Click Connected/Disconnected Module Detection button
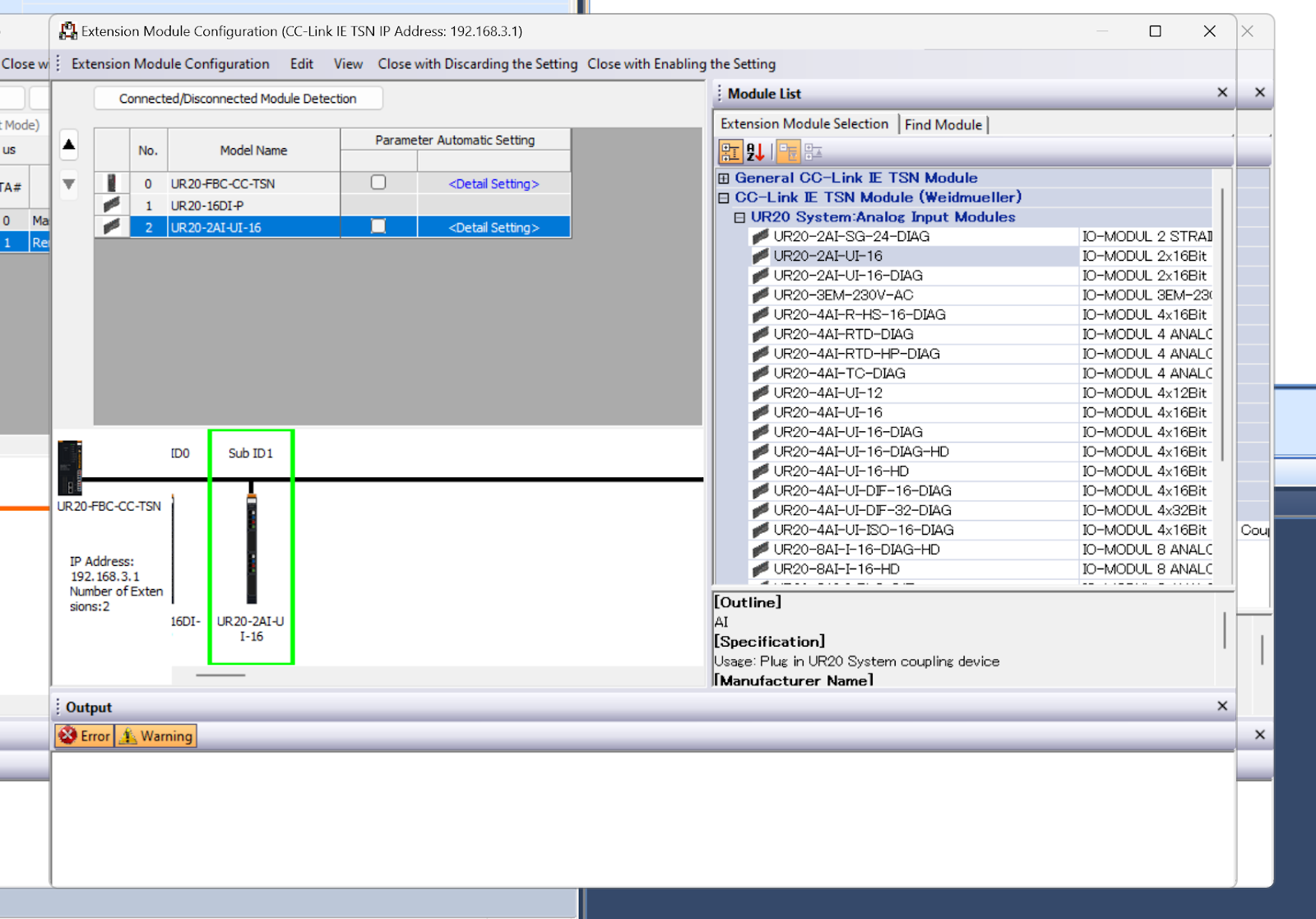 point(238,99)
